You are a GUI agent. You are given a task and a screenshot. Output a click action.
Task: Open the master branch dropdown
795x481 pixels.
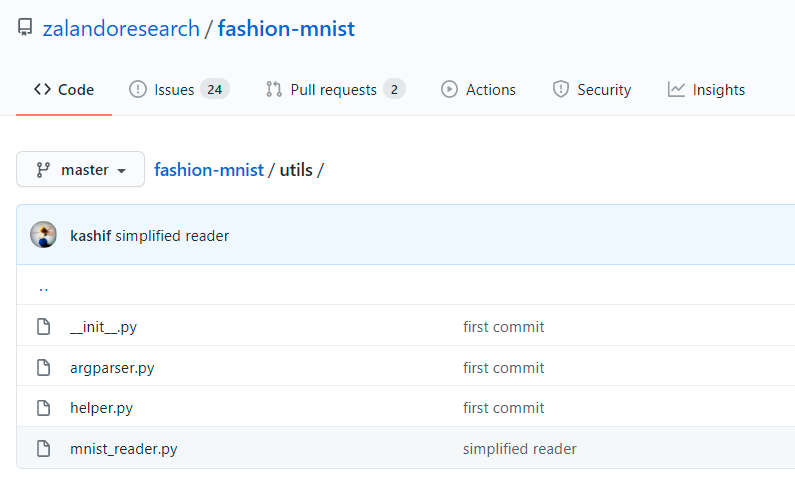coord(81,170)
